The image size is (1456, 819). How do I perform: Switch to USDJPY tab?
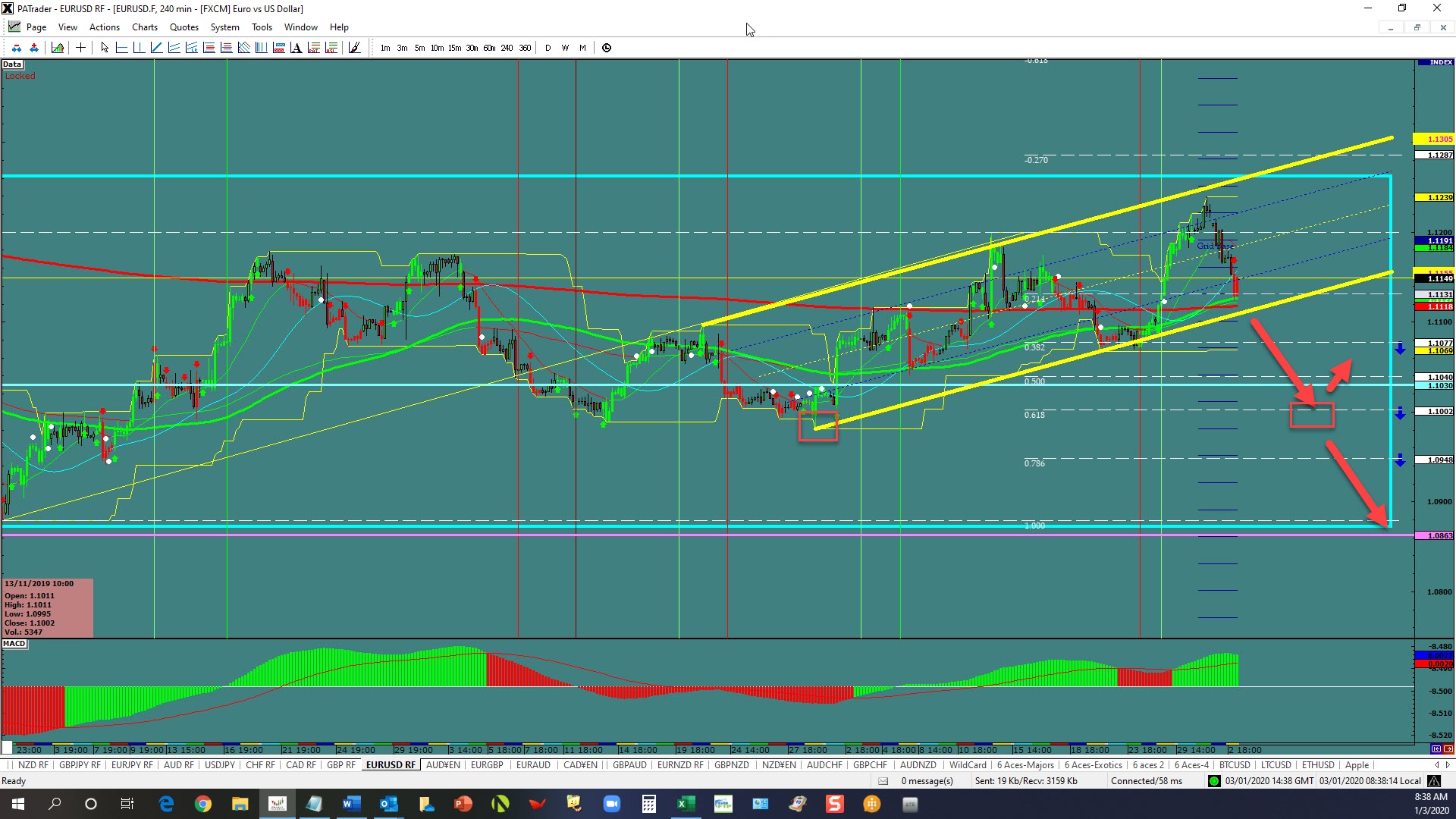click(x=220, y=765)
